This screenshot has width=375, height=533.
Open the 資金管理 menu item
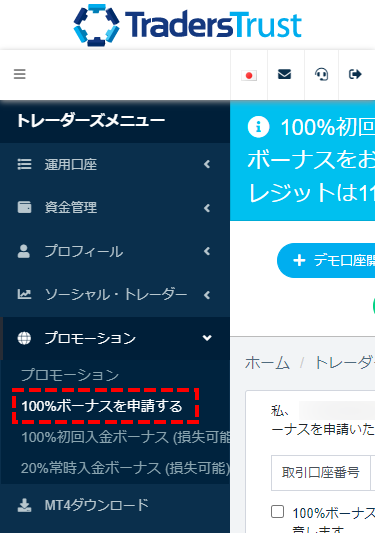tap(115, 208)
